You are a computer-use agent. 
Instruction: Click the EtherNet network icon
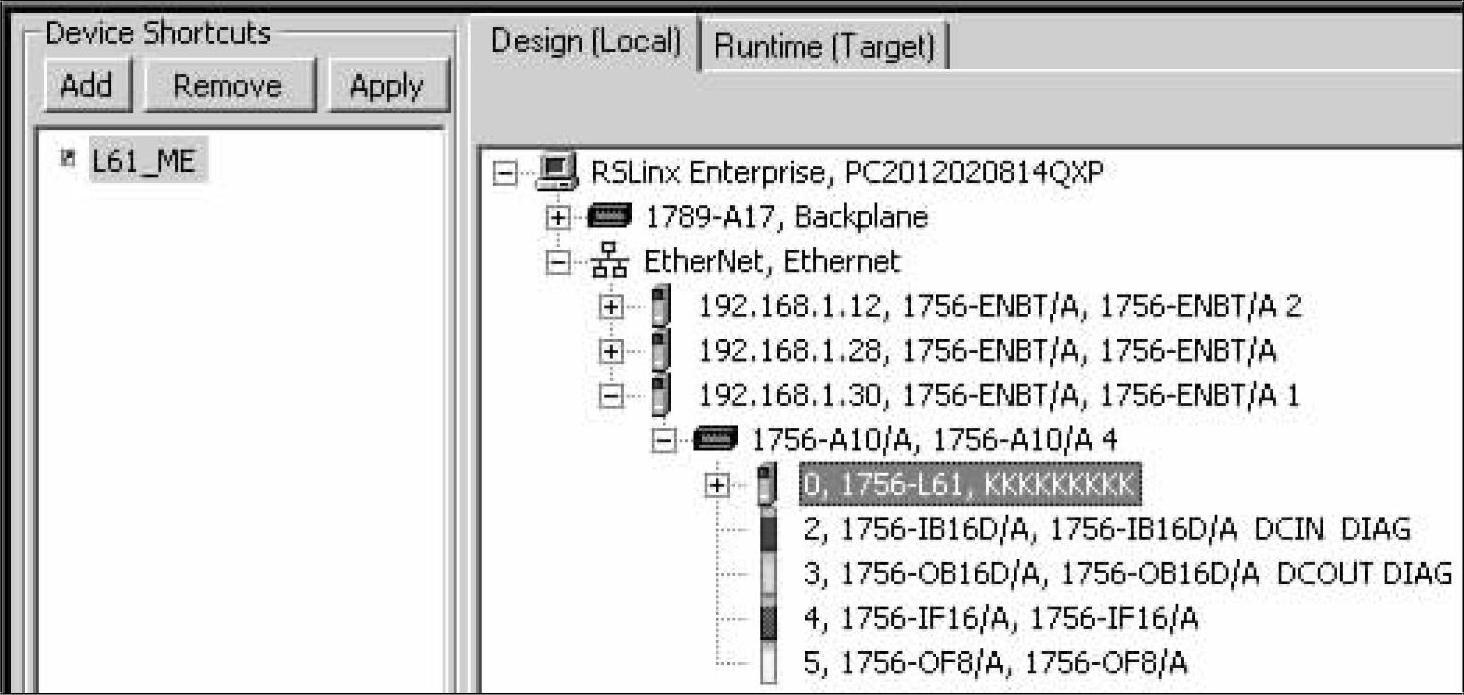coord(607,262)
